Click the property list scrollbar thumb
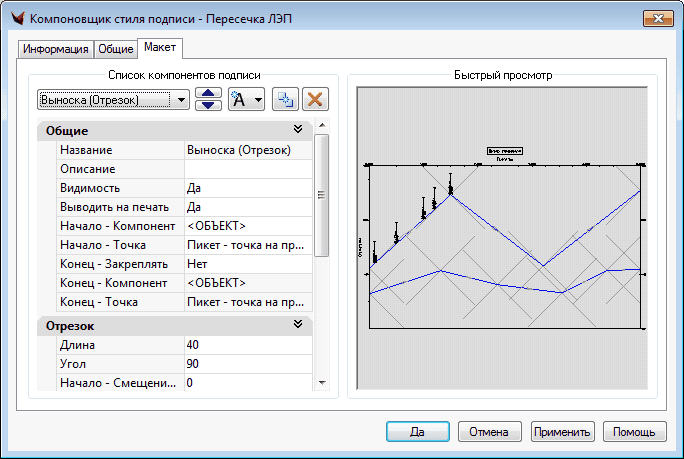Screen dimensions: 684x459 [321, 195]
